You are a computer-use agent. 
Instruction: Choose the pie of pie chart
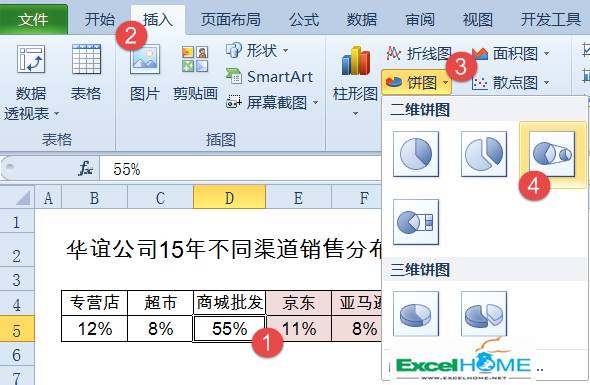point(552,154)
